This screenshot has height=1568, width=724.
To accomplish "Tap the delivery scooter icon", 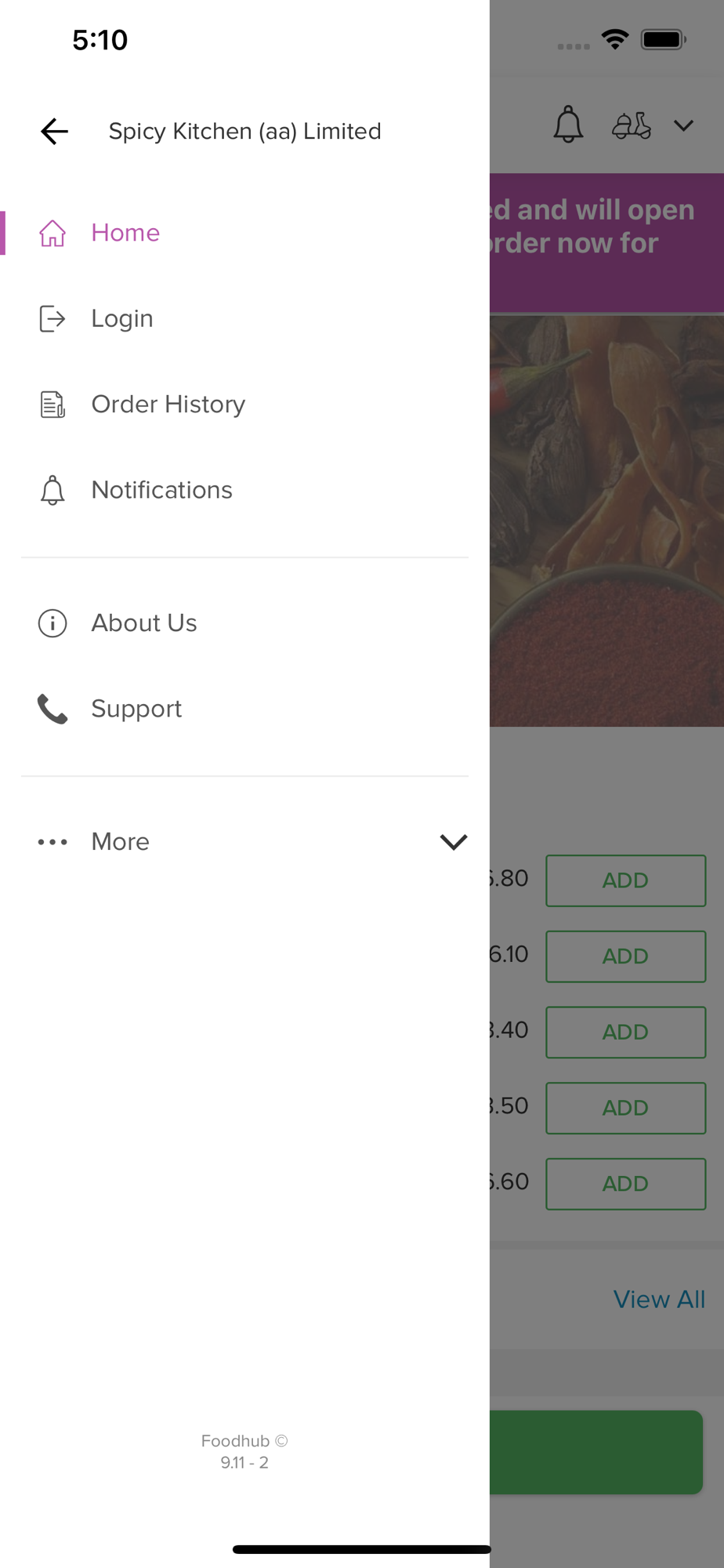I will pos(632,125).
